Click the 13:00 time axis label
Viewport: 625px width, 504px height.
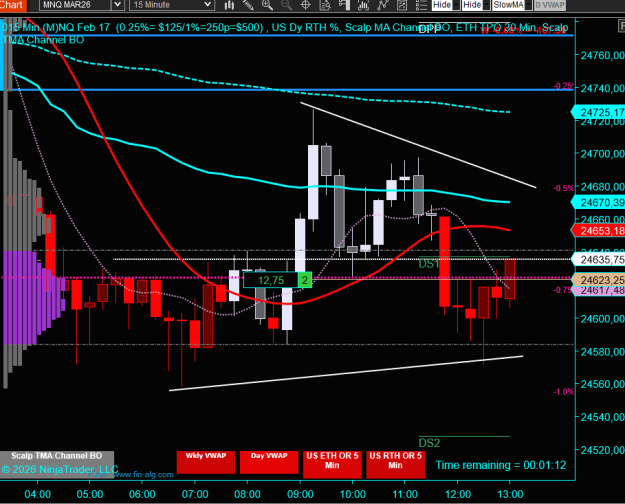[510, 494]
